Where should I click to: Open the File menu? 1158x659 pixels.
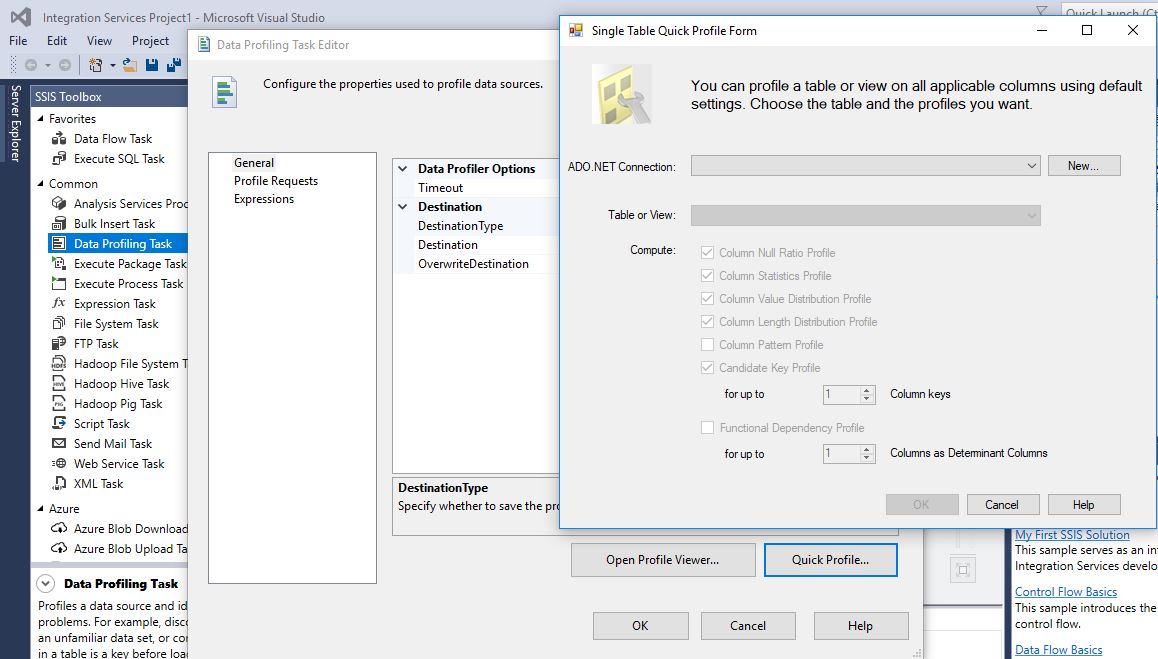pos(18,41)
